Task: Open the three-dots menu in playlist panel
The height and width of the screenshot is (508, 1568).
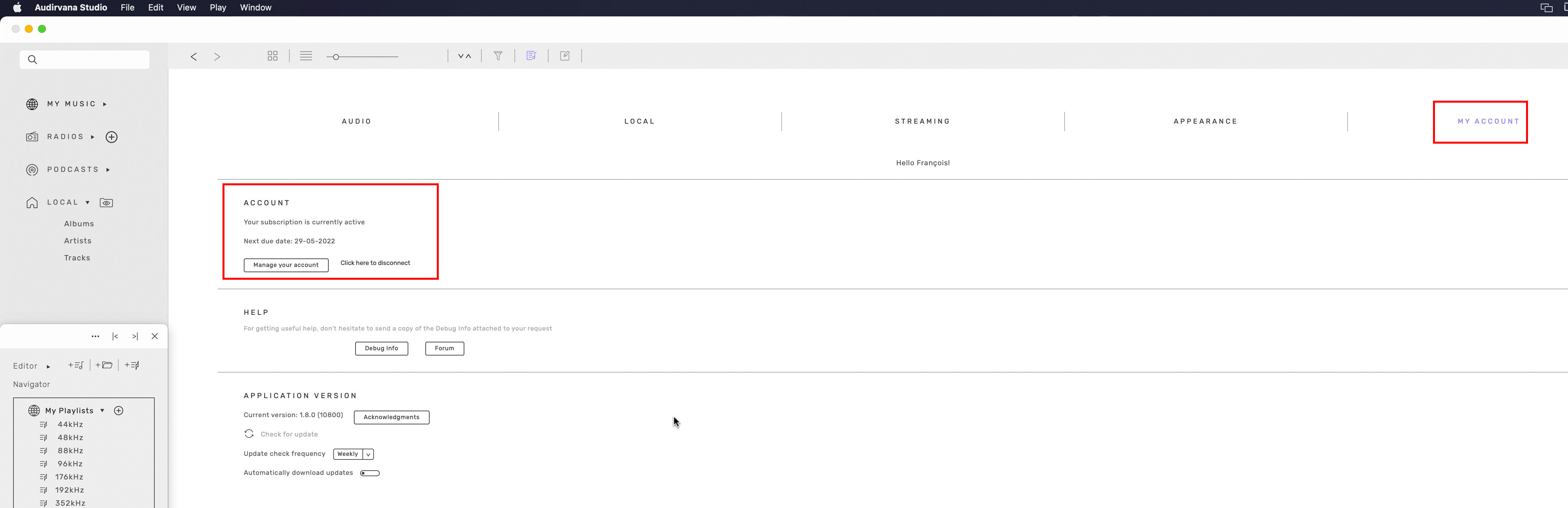Action: [96, 336]
